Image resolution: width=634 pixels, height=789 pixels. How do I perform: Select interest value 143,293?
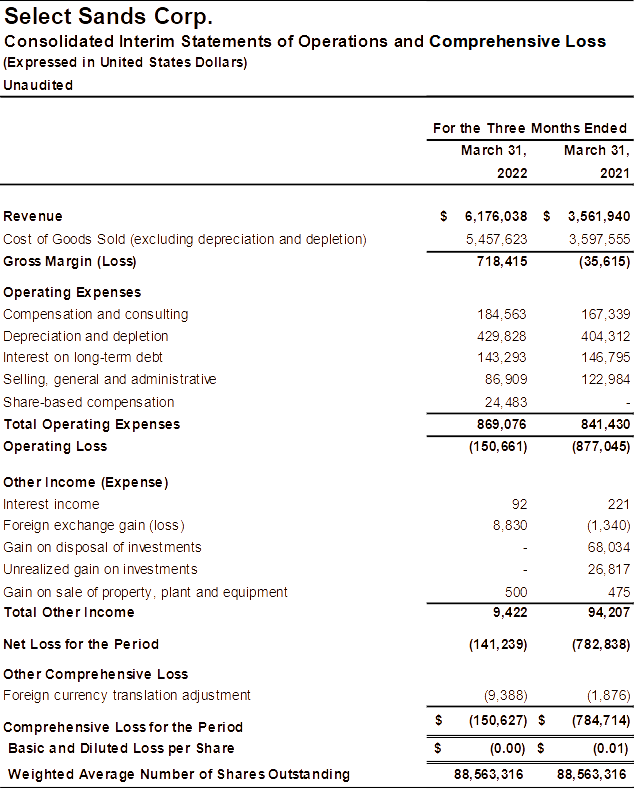(502, 357)
